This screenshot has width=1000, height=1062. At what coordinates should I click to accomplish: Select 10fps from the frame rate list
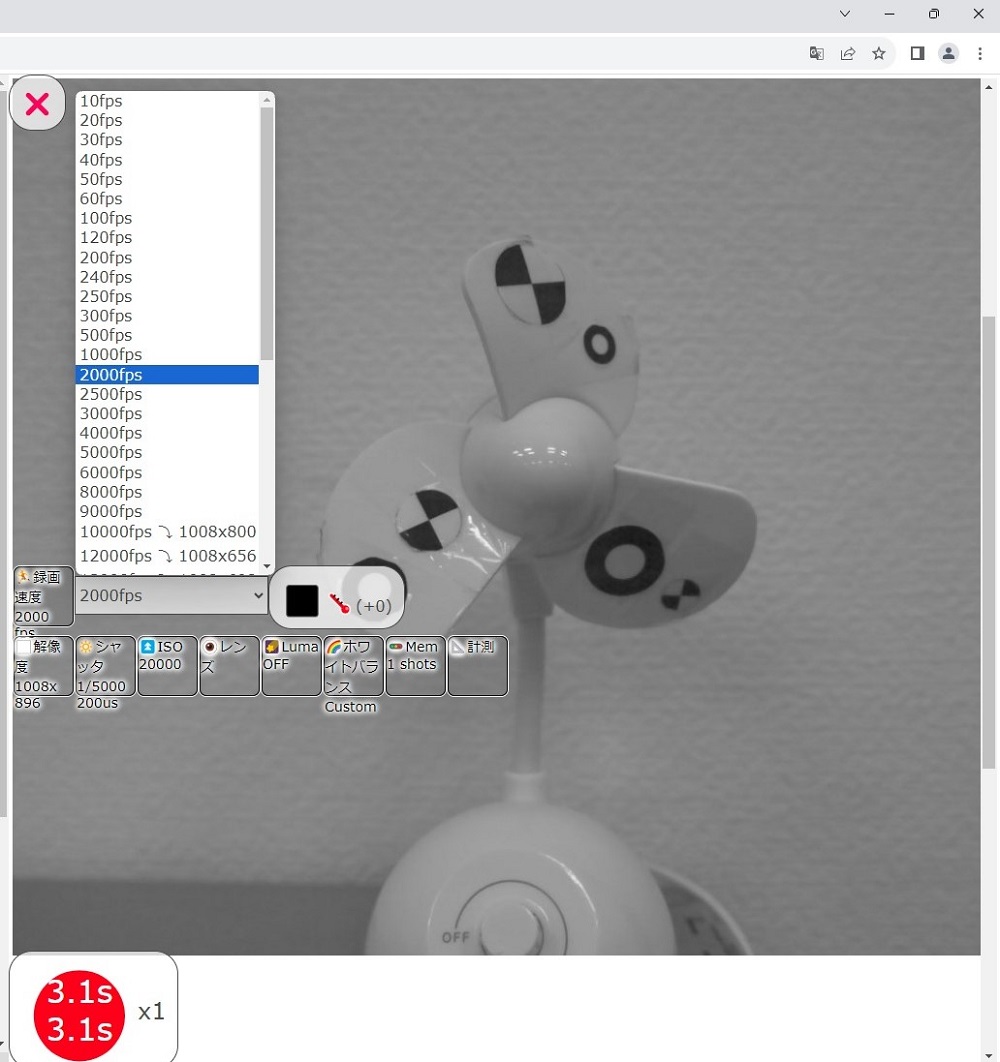[167, 101]
